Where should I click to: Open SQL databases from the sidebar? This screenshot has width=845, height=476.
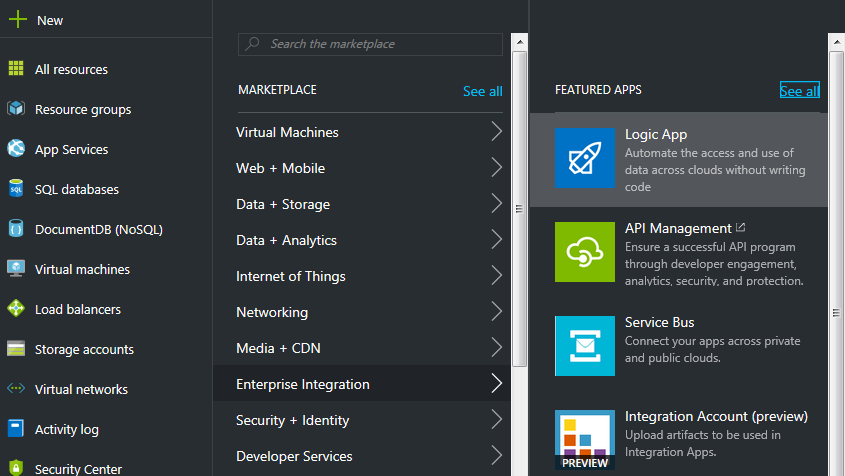(77, 189)
